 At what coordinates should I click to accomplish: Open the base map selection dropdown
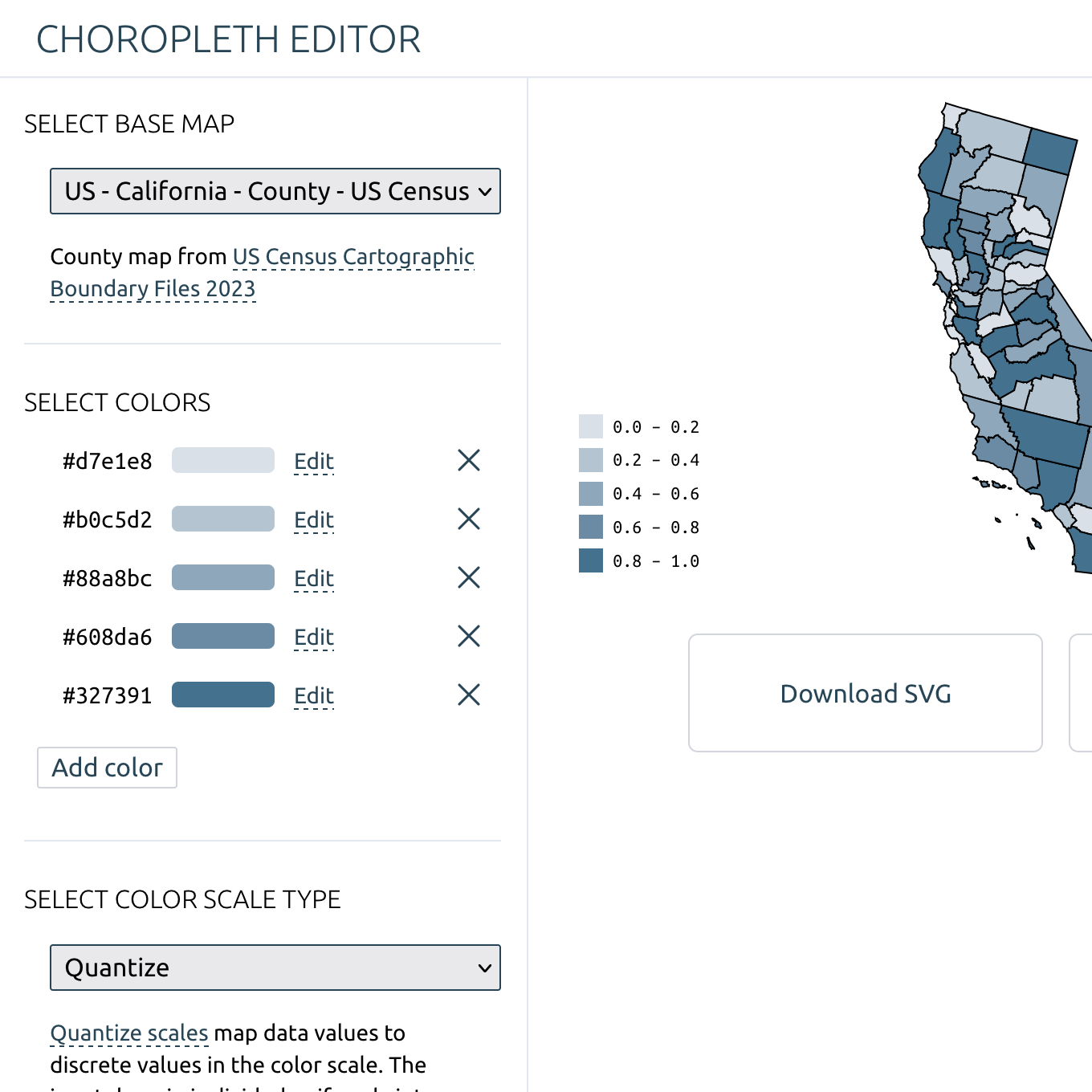275,191
